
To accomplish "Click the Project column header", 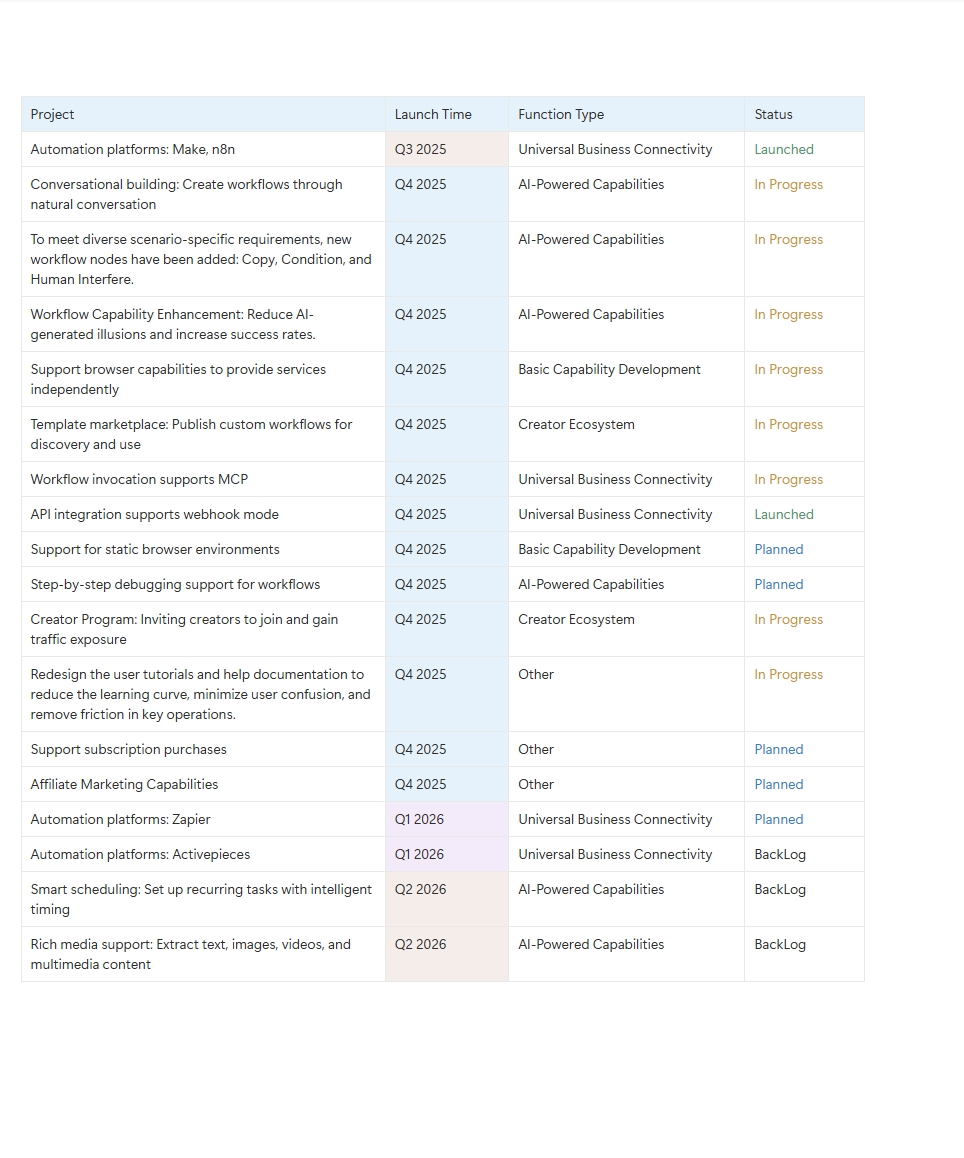I will pos(53,114).
